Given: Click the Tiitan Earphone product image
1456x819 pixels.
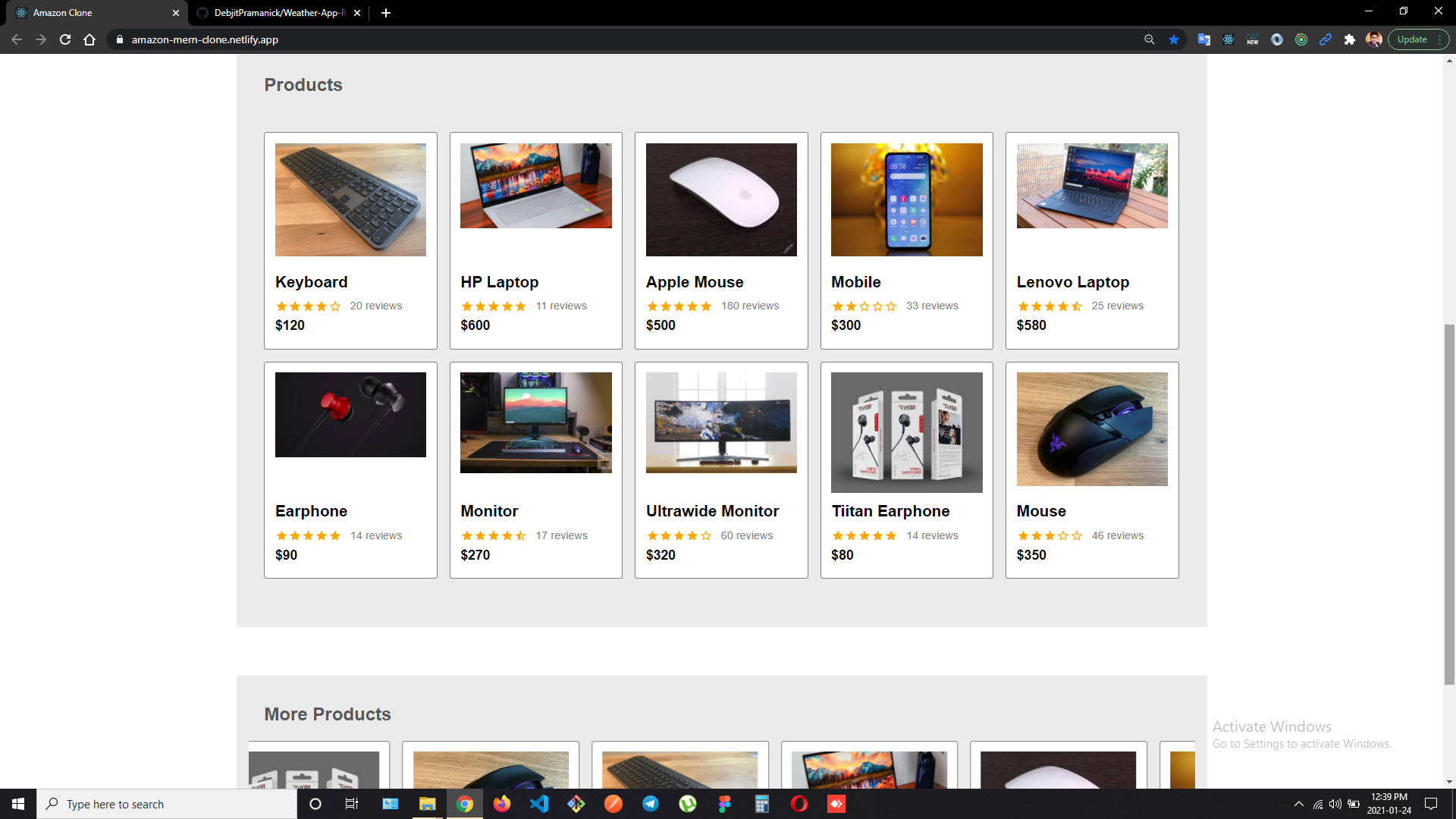Looking at the screenshot, I should point(906,432).
